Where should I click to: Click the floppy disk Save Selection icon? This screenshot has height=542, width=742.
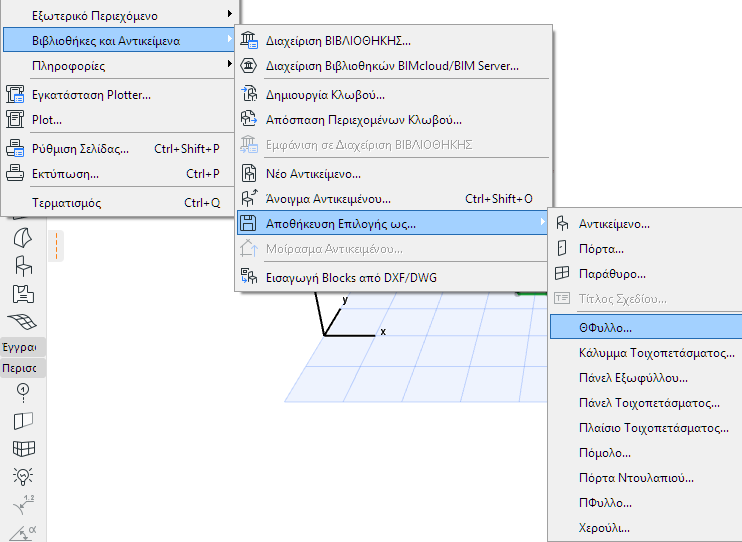[248, 223]
